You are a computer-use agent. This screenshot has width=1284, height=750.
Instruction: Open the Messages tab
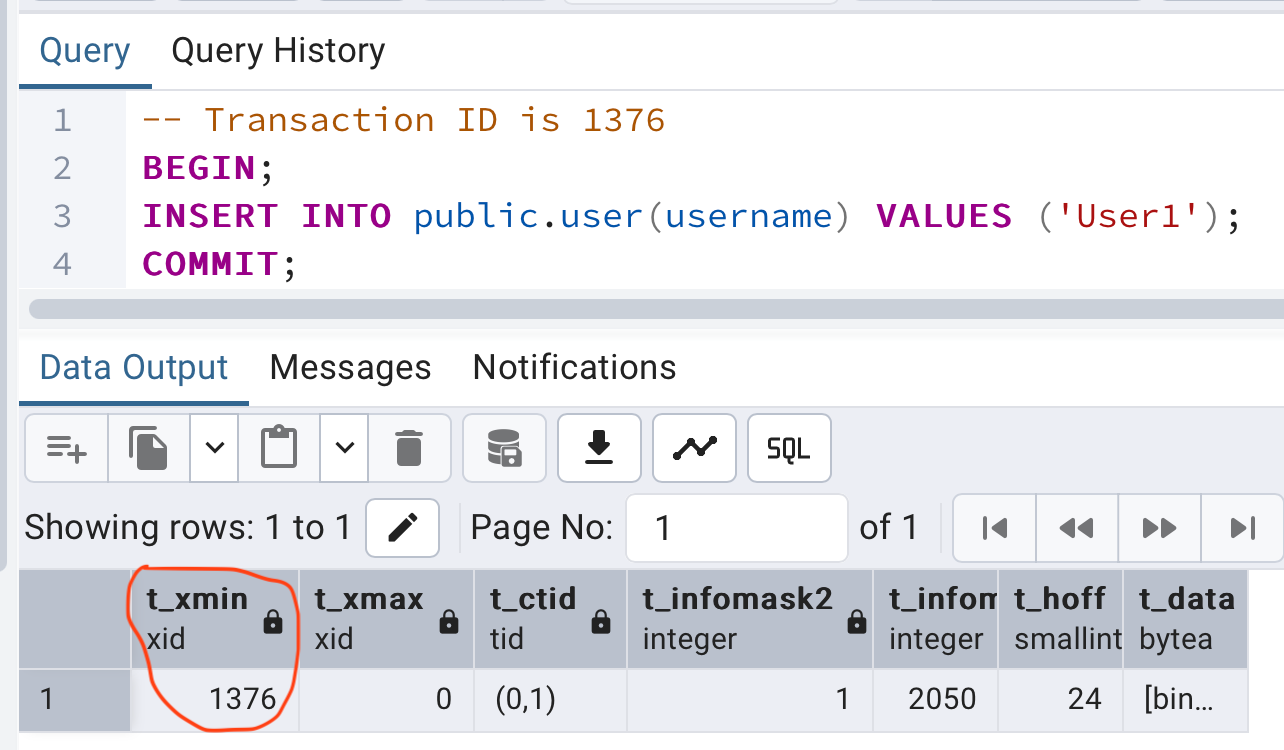pyautogui.click(x=350, y=368)
